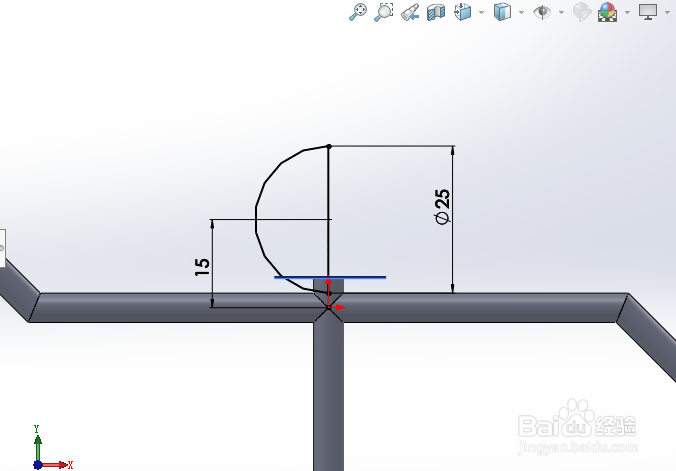
Task: Click the View Settings monitor icon
Action: pyautogui.click(x=648, y=12)
